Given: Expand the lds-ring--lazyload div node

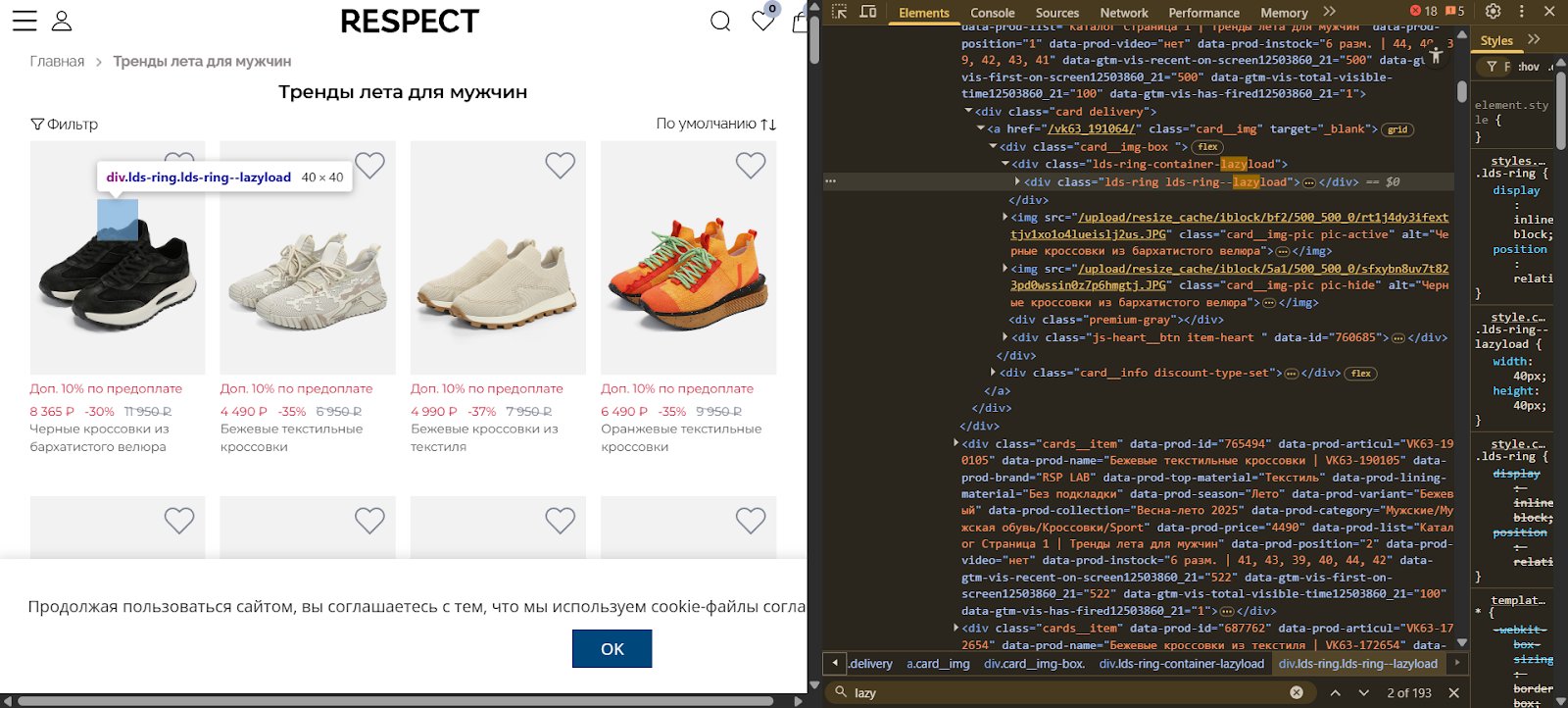Looking at the screenshot, I should (1018, 181).
